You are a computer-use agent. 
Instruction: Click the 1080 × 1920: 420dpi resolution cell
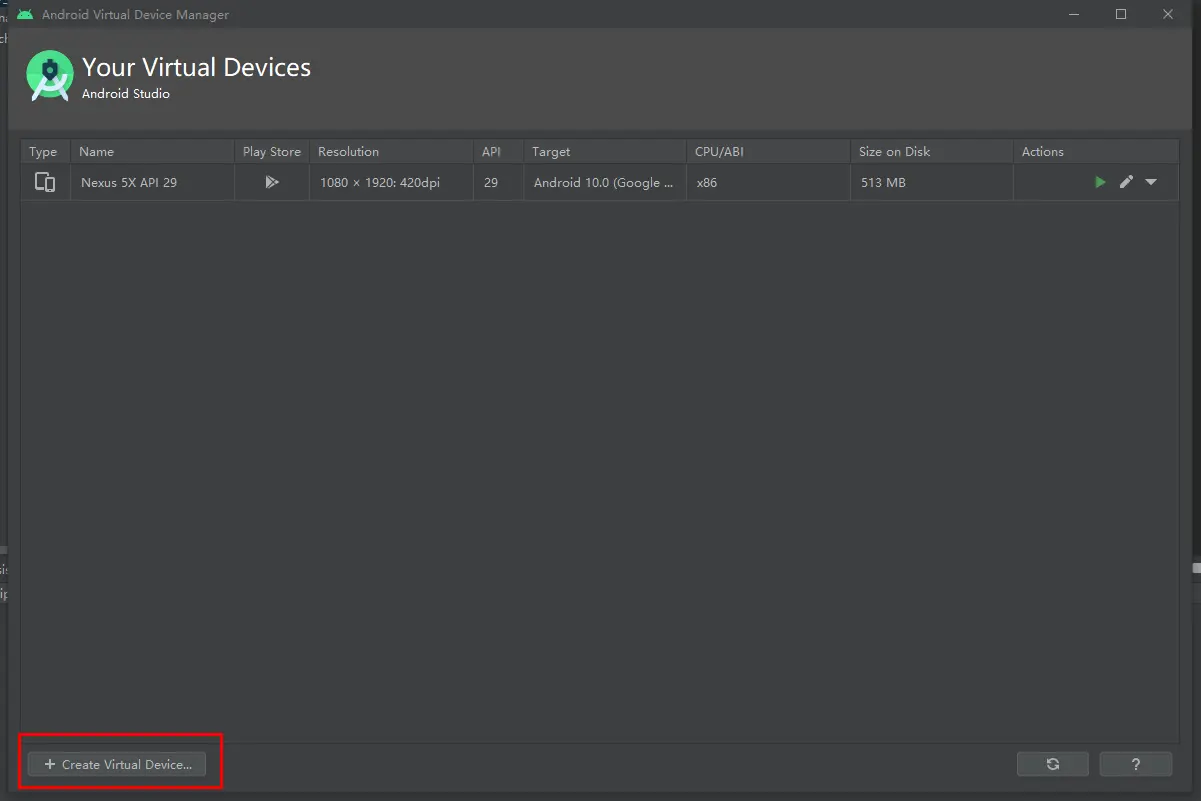point(391,183)
